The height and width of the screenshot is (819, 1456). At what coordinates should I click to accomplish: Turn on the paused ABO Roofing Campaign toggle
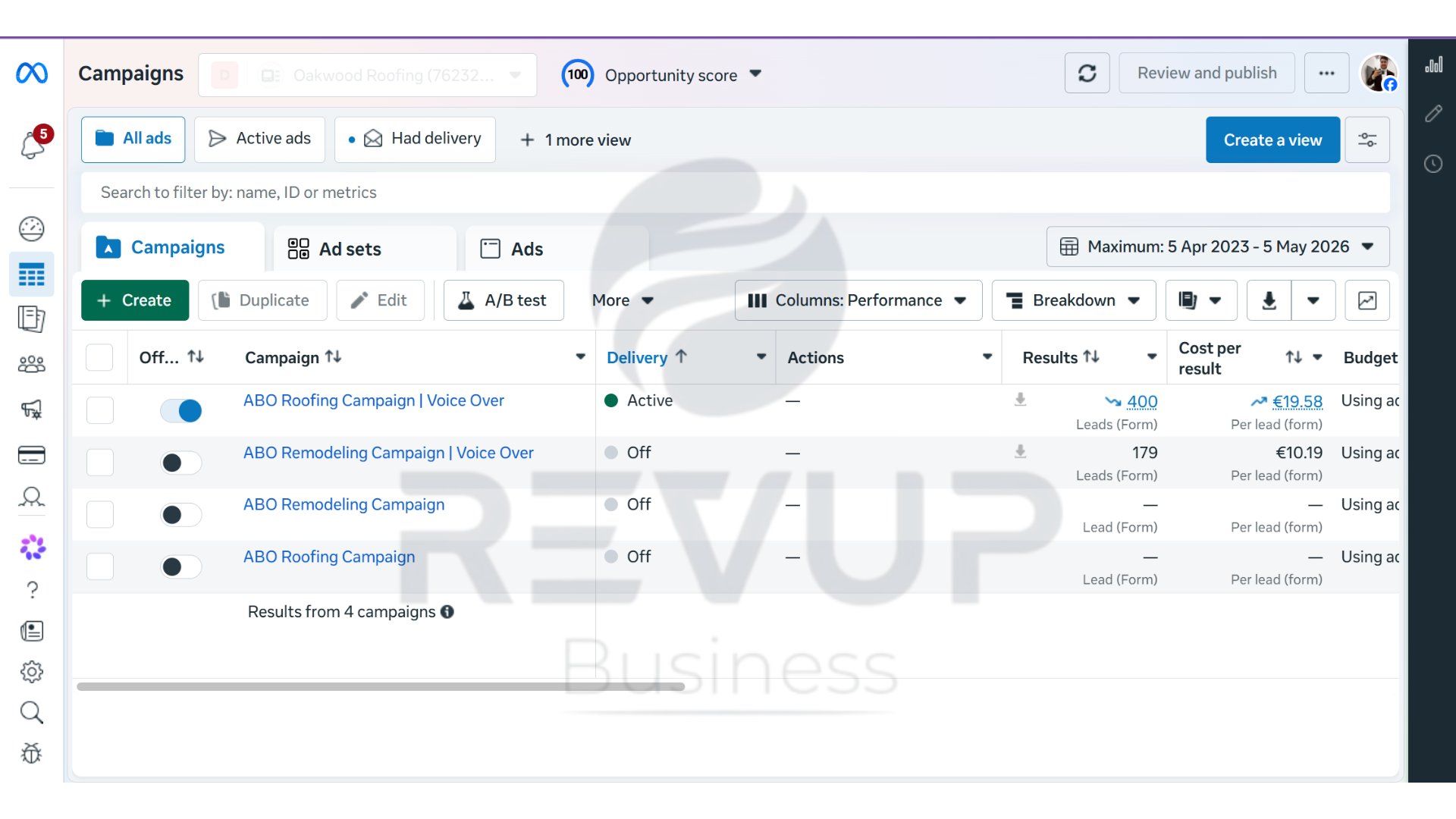[x=181, y=566]
